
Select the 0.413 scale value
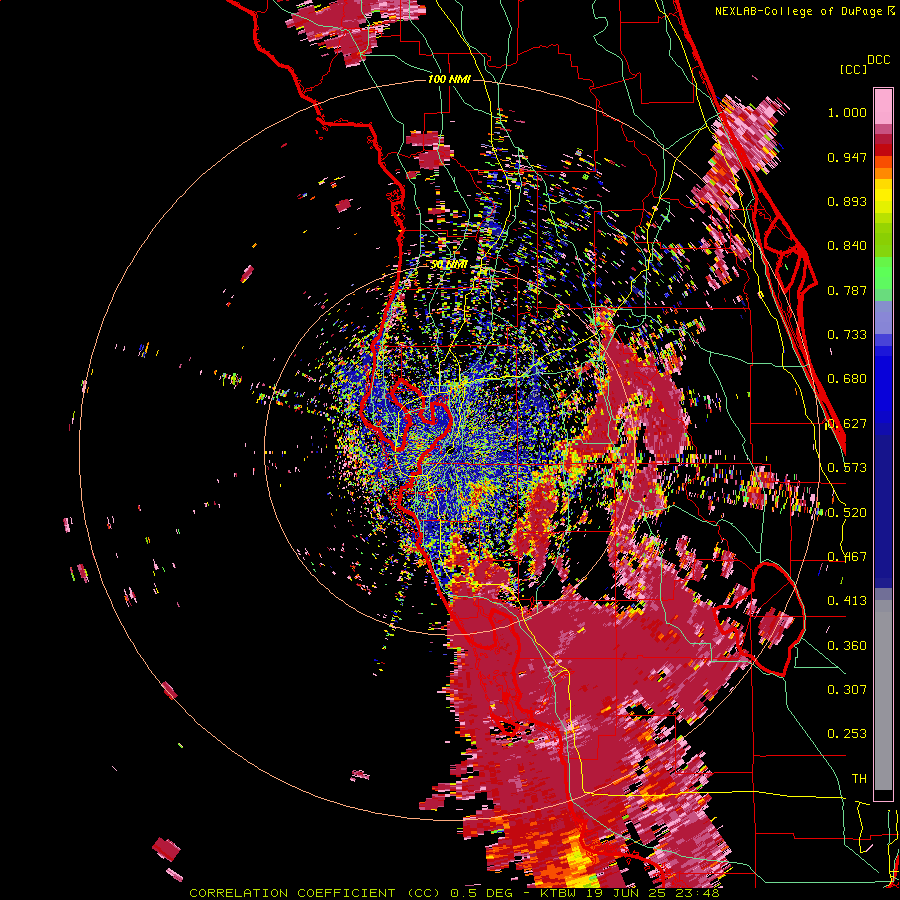coord(847,601)
